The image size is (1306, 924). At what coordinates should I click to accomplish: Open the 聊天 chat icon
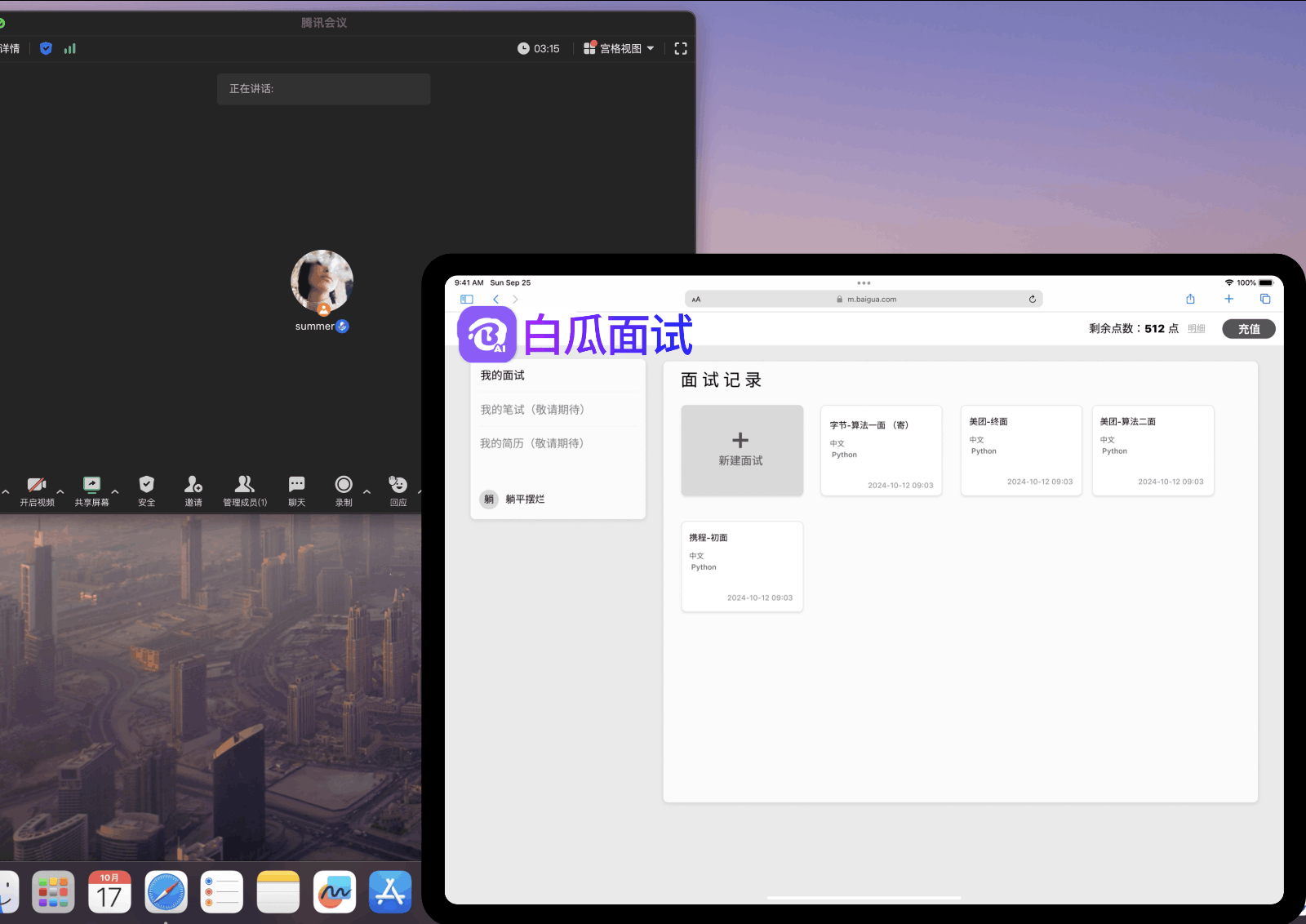pyautogui.click(x=297, y=484)
